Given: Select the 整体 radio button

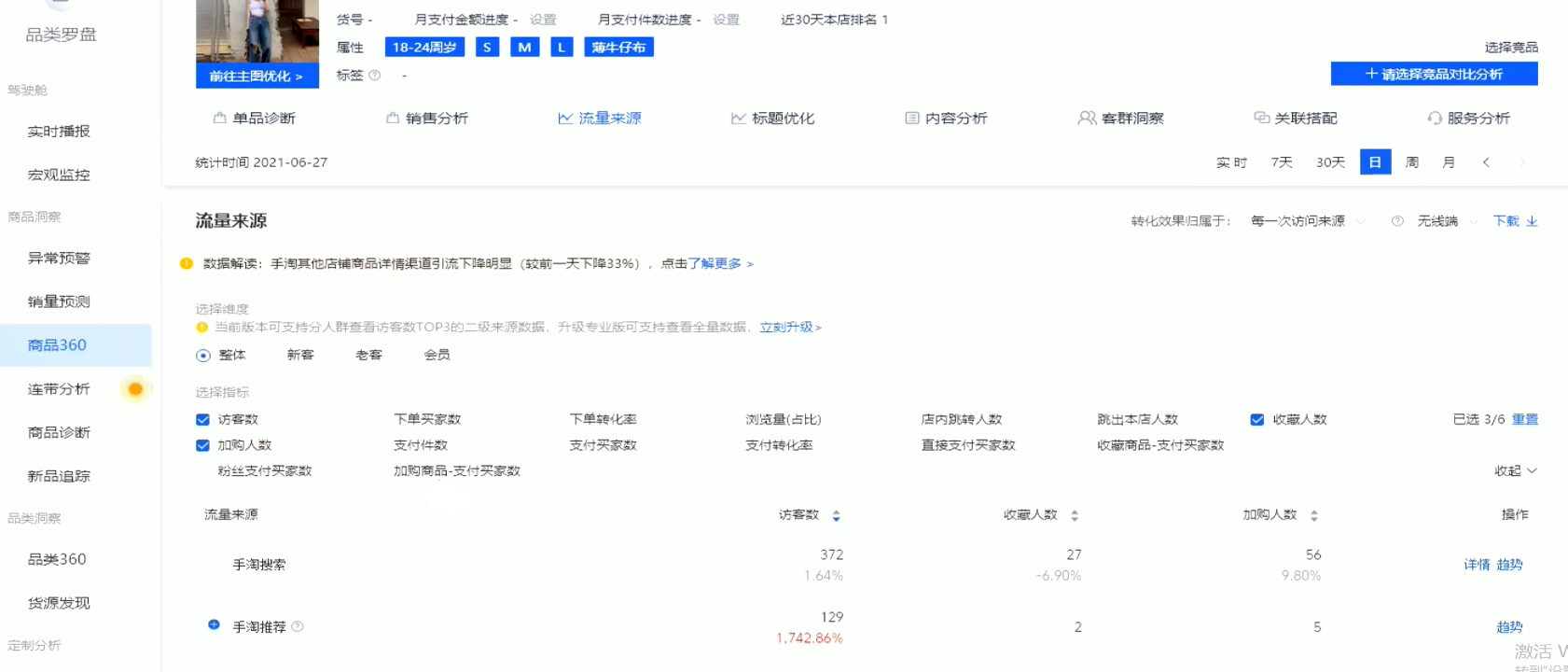Looking at the screenshot, I should coord(202,356).
